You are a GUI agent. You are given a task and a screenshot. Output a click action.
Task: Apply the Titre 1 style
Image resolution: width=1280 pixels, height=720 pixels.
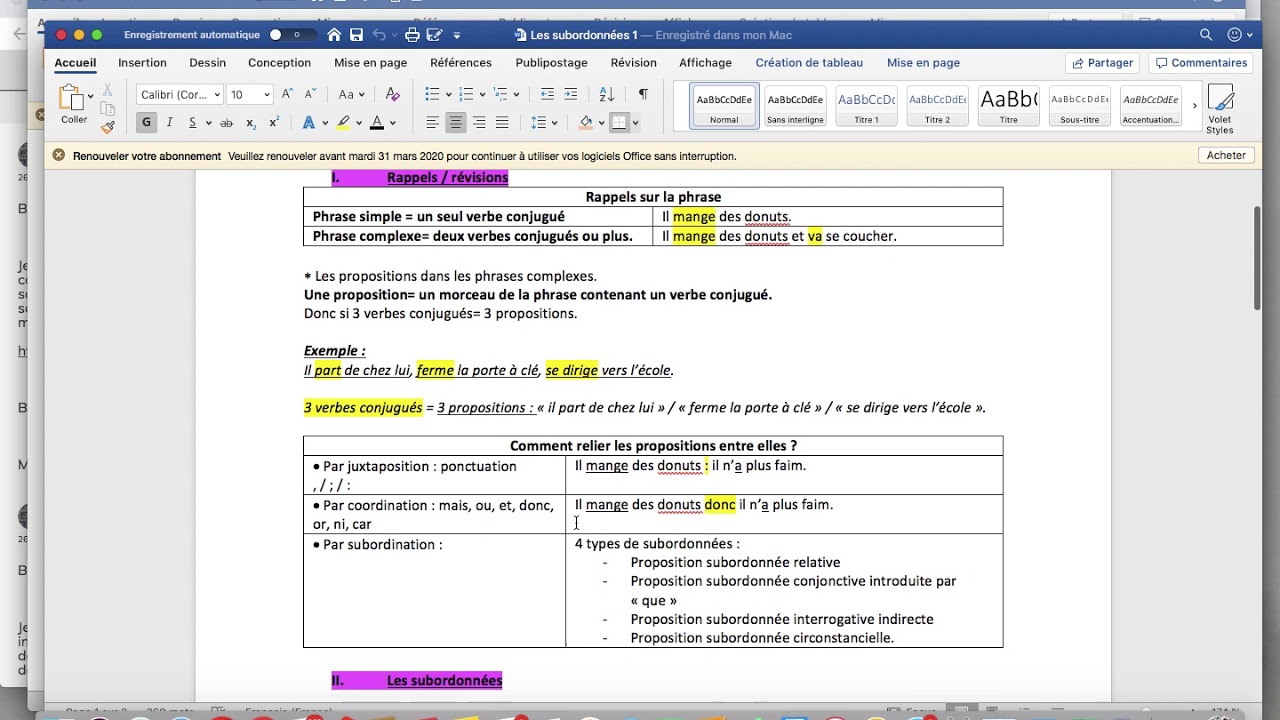click(x=866, y=106)
